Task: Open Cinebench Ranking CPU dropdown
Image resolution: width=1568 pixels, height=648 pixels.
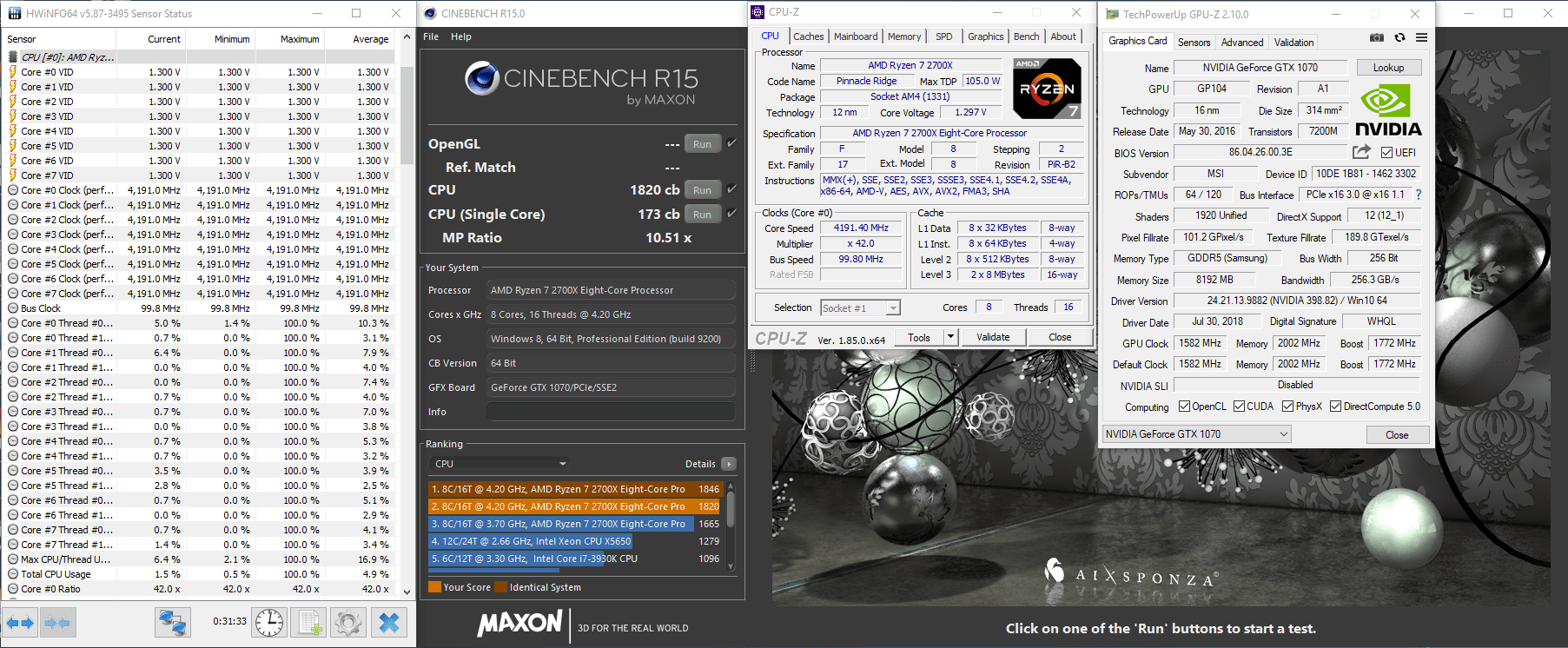Action: 500,464
